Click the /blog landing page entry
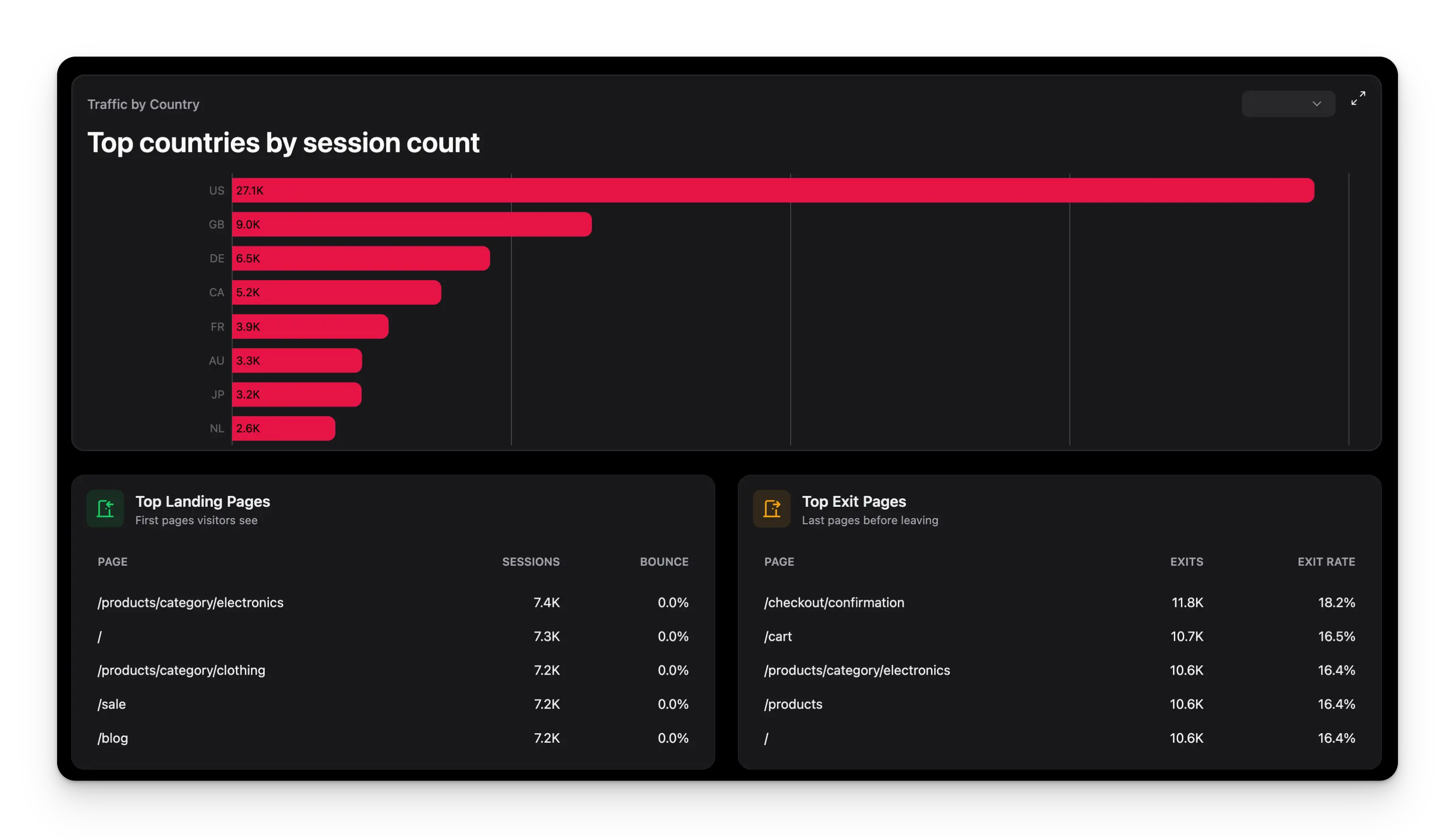Viewport: 1456px width, 838px height. (113, 738)
